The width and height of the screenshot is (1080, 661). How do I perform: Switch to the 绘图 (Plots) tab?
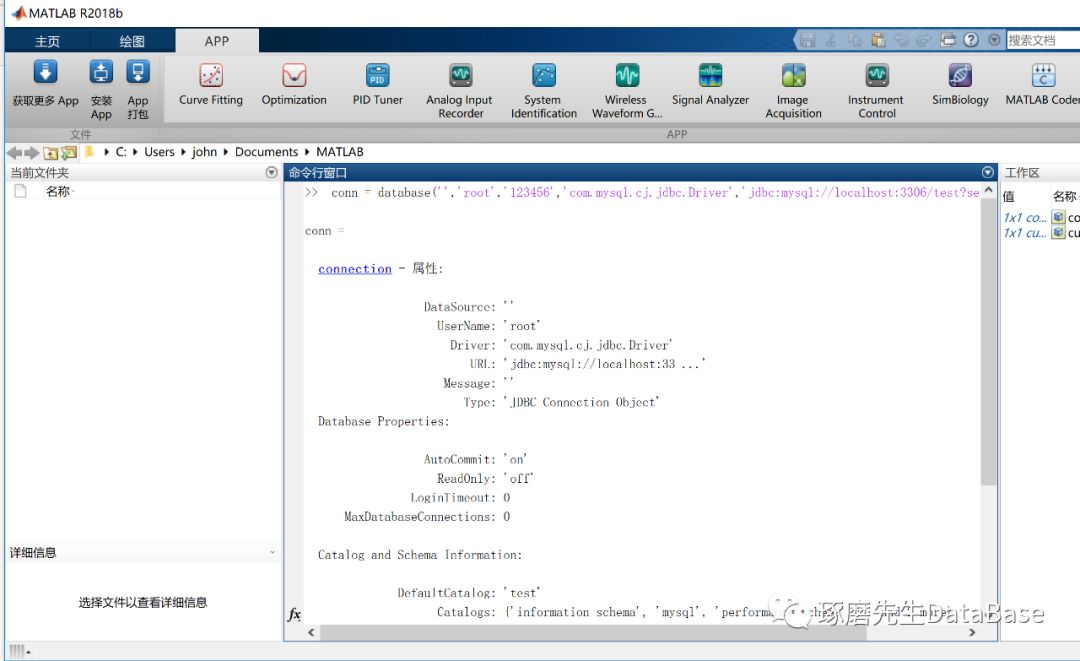[132, 41]
